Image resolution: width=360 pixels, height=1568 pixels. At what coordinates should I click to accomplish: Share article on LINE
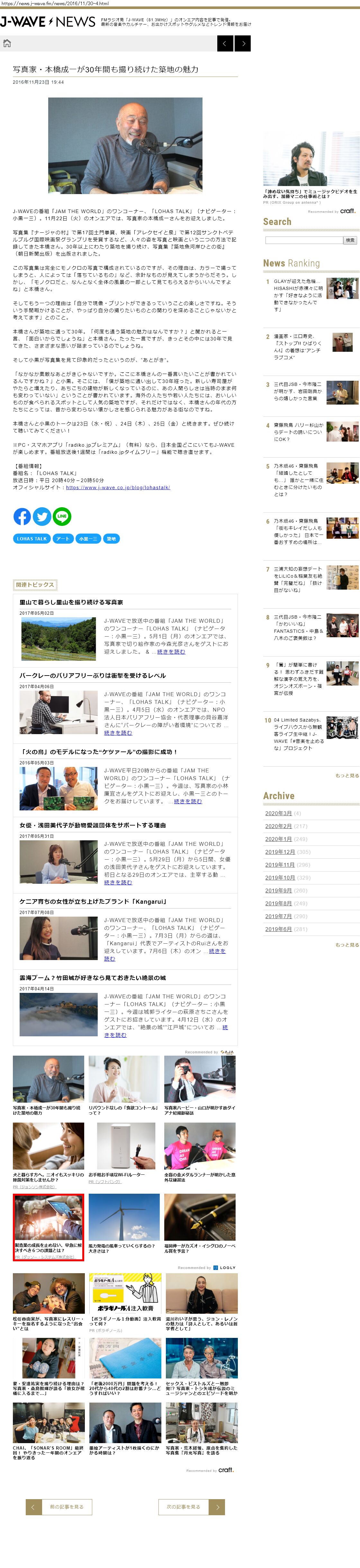point(62,517)
